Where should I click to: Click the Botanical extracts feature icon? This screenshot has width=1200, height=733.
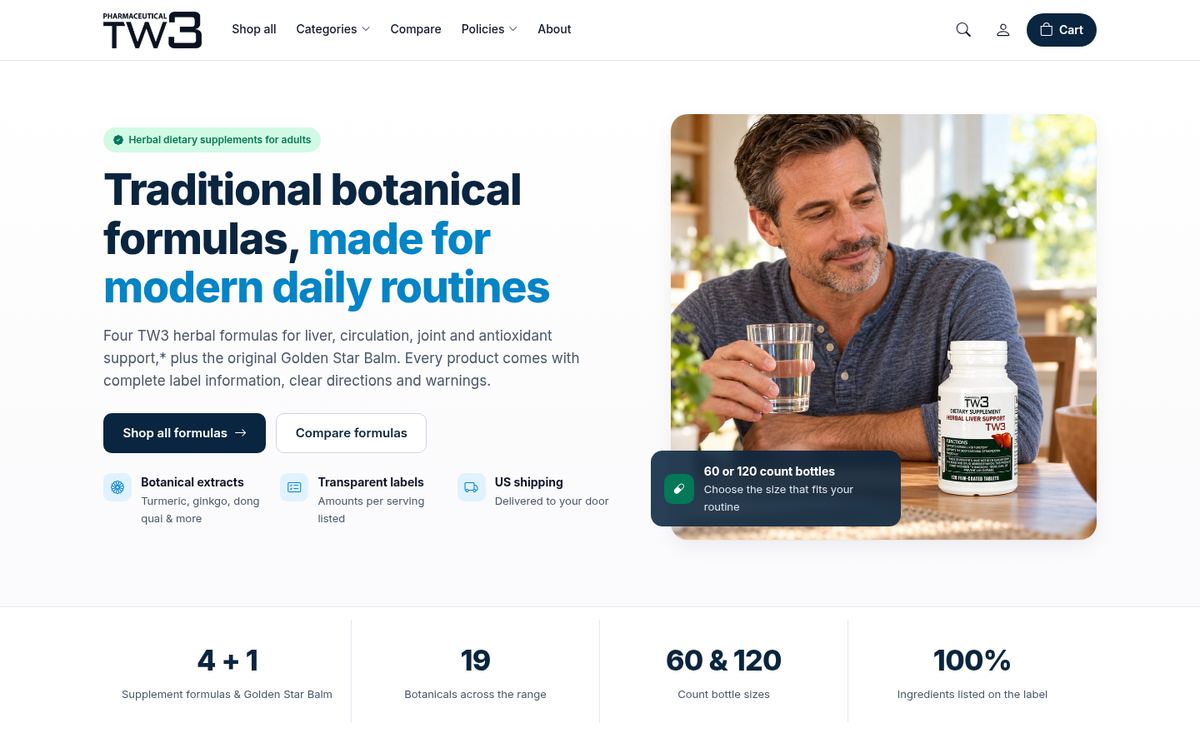click(117, 487)
